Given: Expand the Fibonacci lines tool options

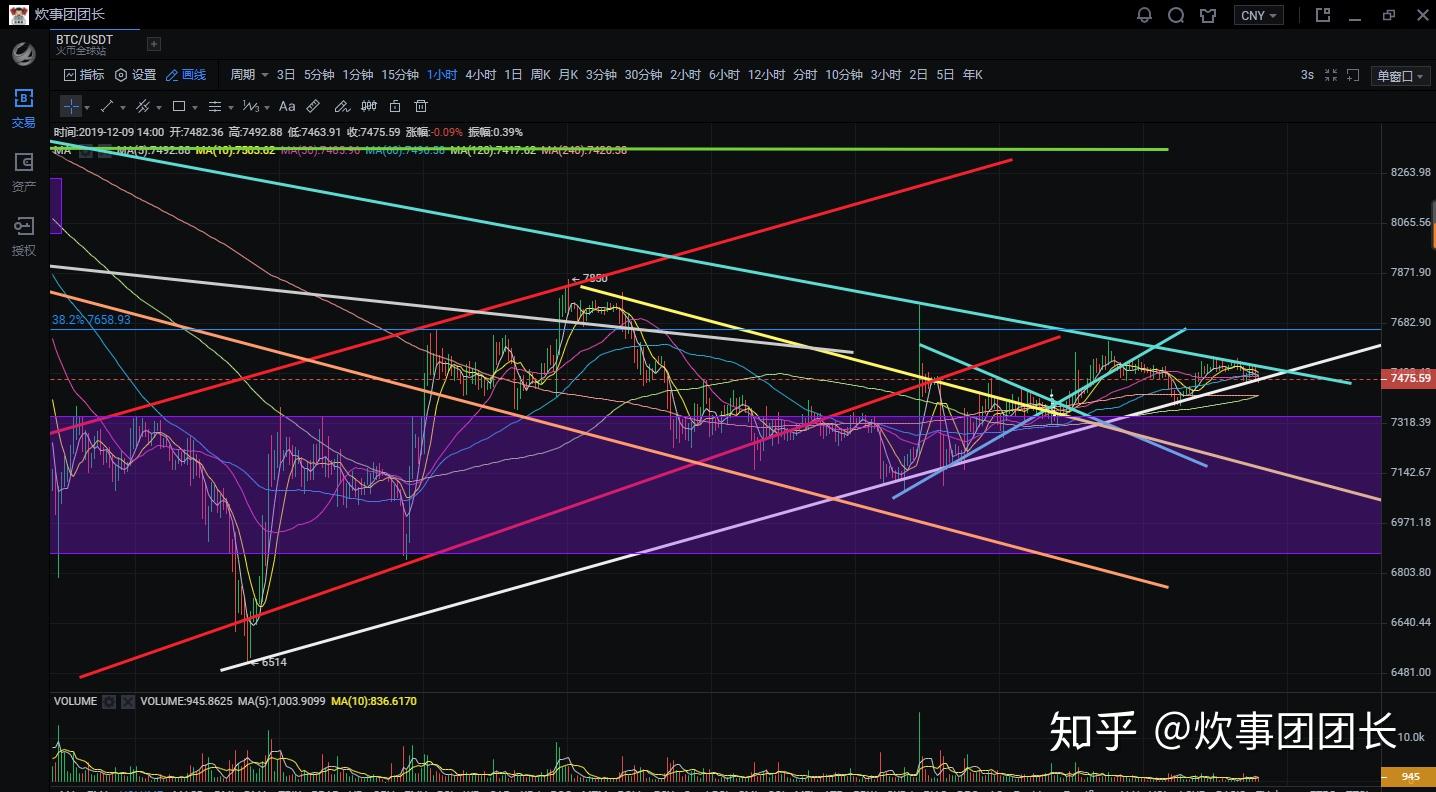Looking at the screenshot, I should coord(231,107).
